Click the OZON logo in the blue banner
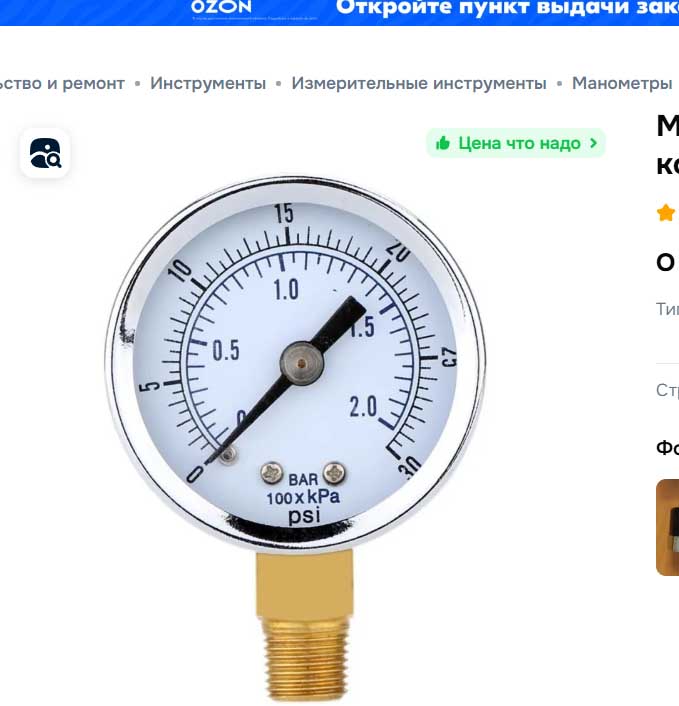The height and width of the screenshot is (706, 679). [221, 7]
